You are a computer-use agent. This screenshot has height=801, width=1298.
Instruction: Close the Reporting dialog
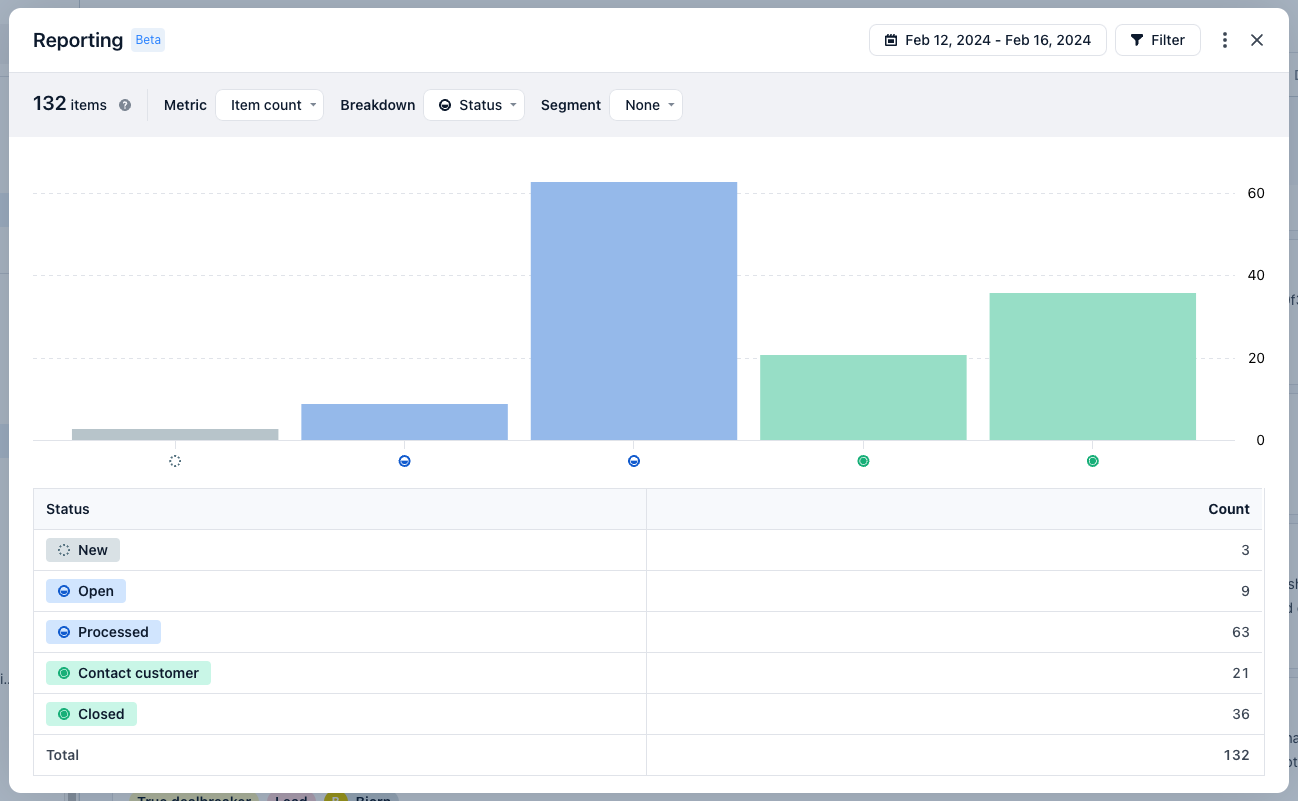1257,40
